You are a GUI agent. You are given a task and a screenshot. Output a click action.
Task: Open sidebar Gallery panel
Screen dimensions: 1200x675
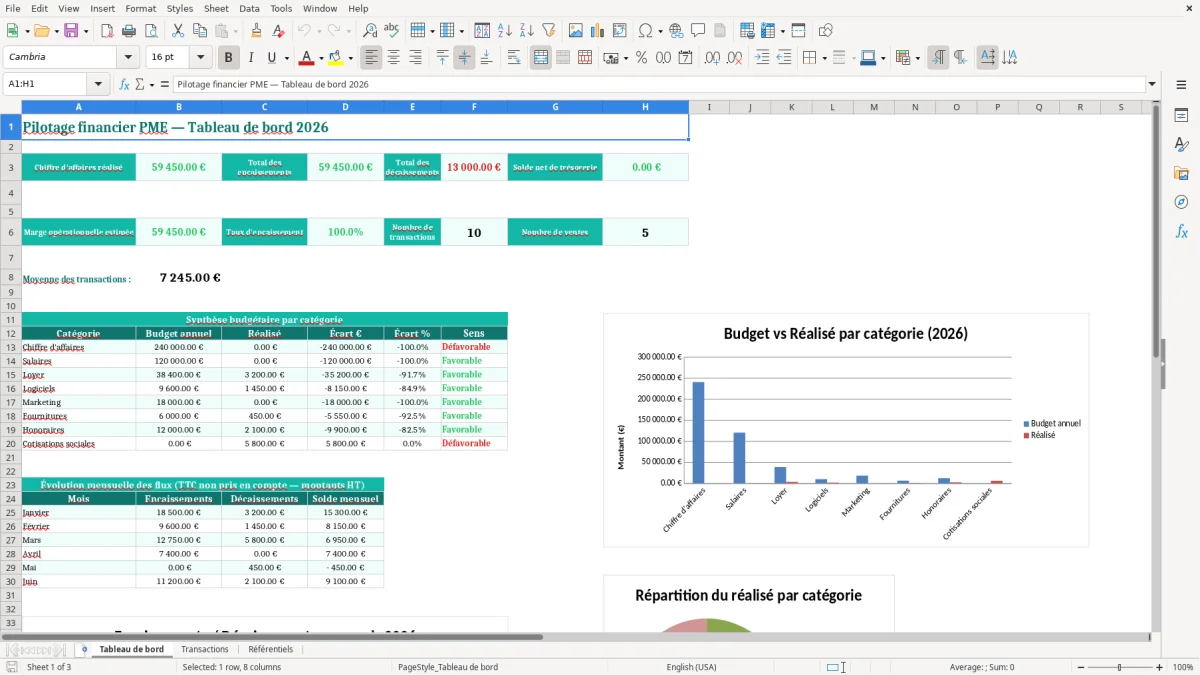[1181, 173]
